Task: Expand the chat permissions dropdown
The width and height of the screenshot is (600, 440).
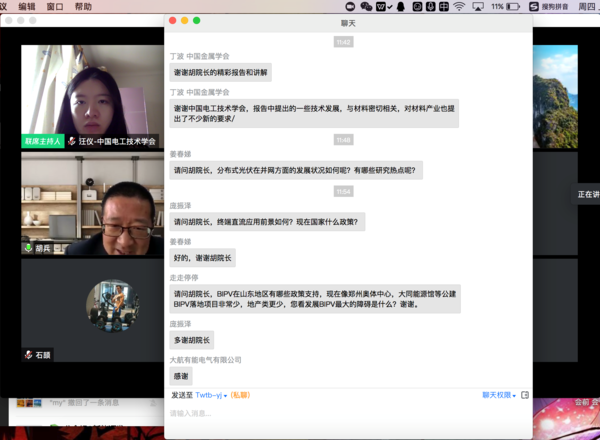Action: coord(499,395)
